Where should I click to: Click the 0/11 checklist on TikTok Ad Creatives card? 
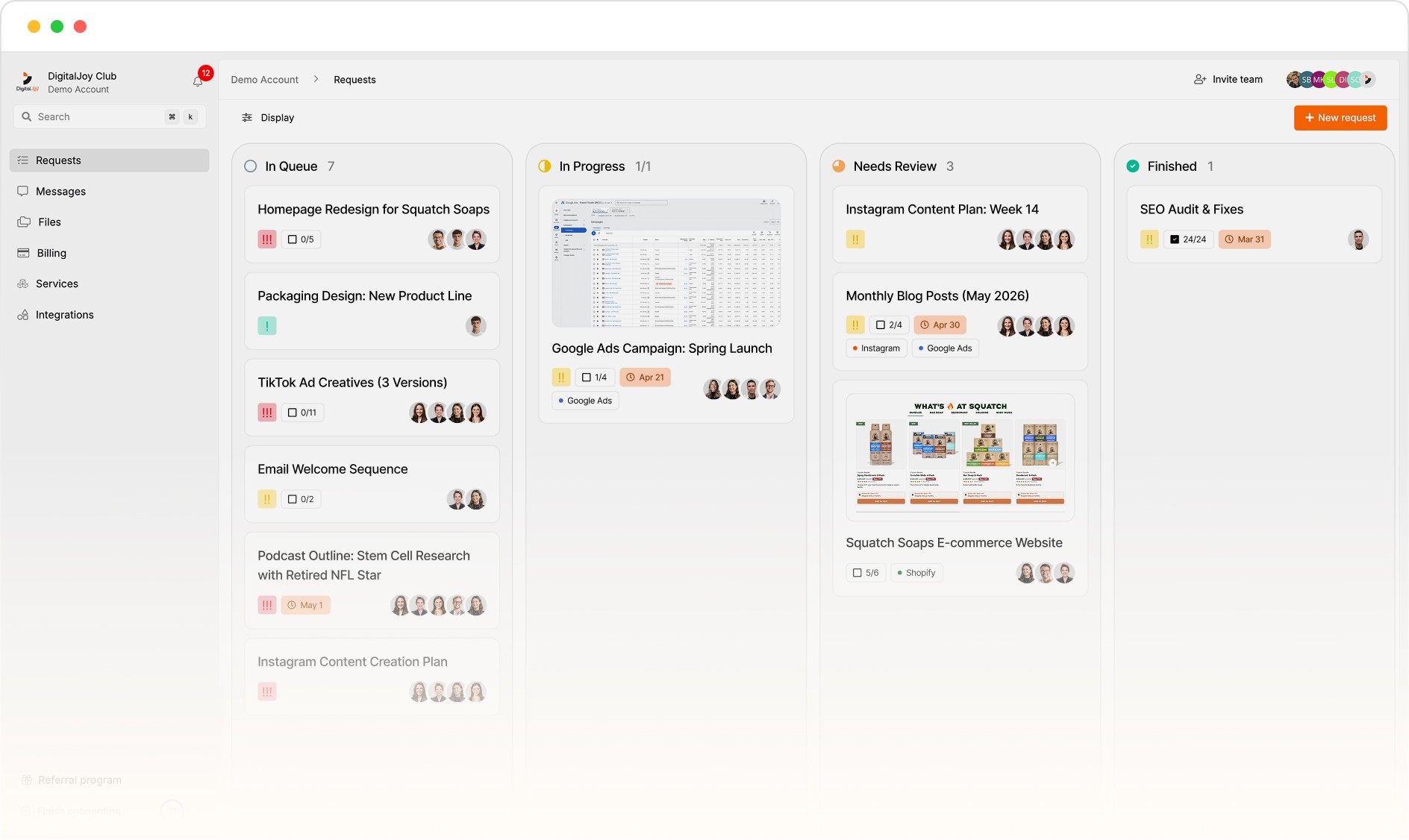[x=302, y=412]
